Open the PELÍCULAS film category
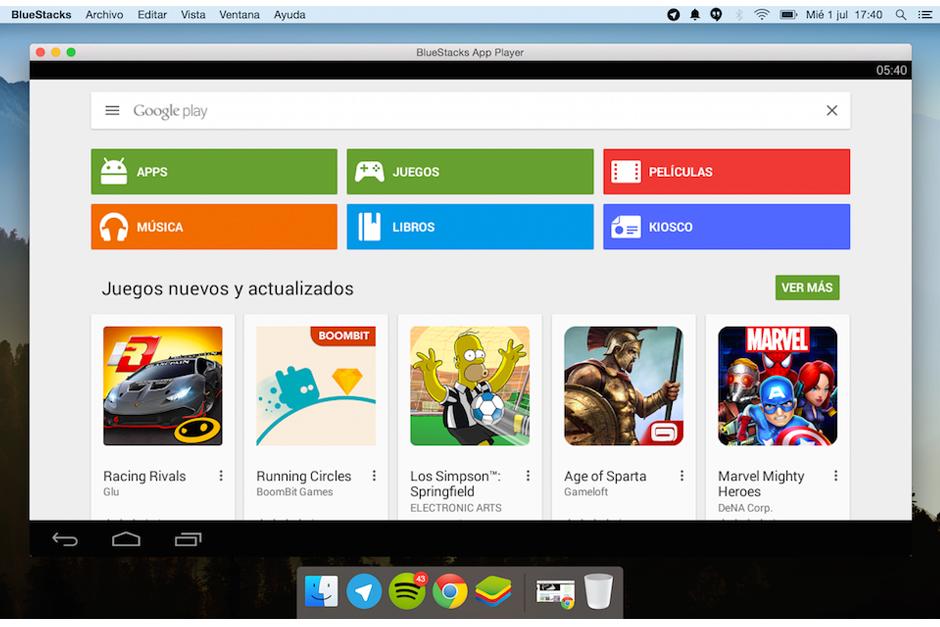The width and height of the screenshot is (940, 627). coord(726,171)
